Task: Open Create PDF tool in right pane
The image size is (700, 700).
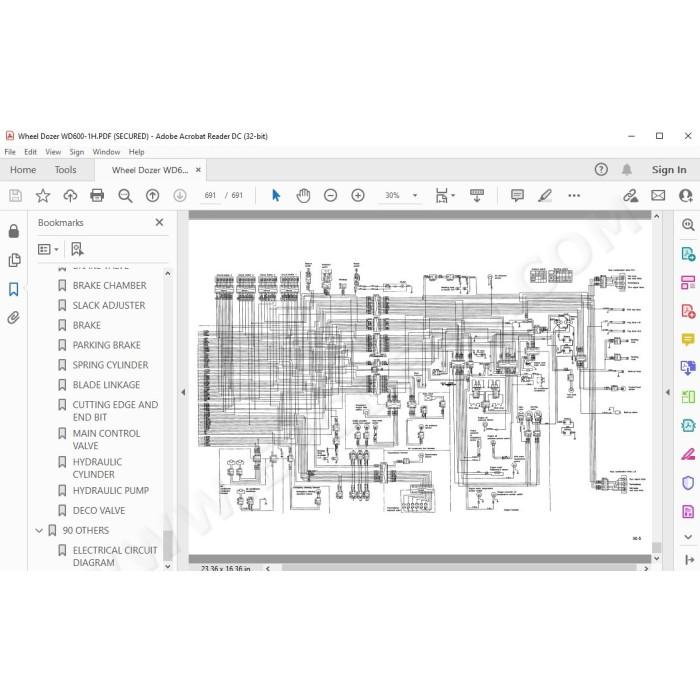Action: pyautogui.click(x=688, y=311)
